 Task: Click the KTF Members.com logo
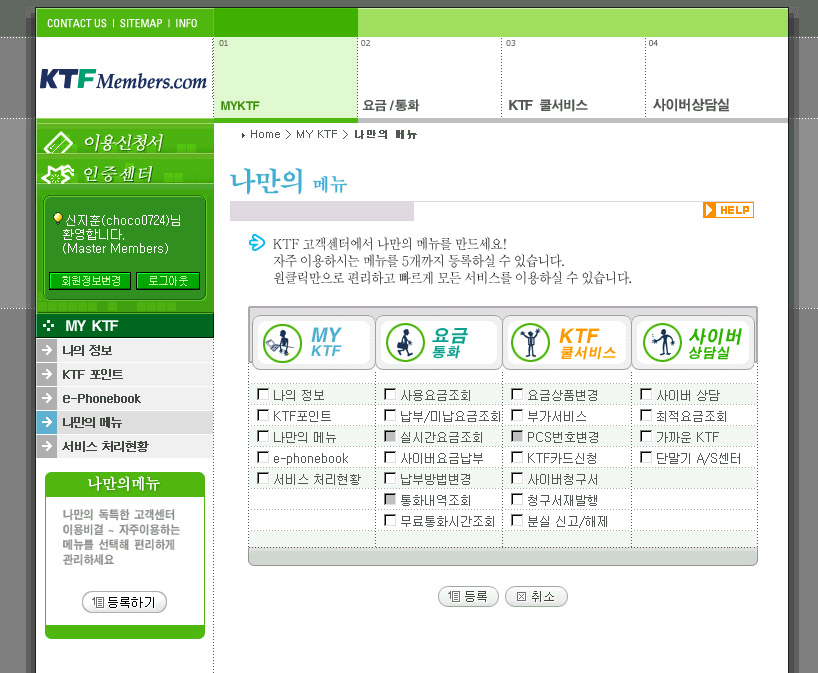[123, 79]
